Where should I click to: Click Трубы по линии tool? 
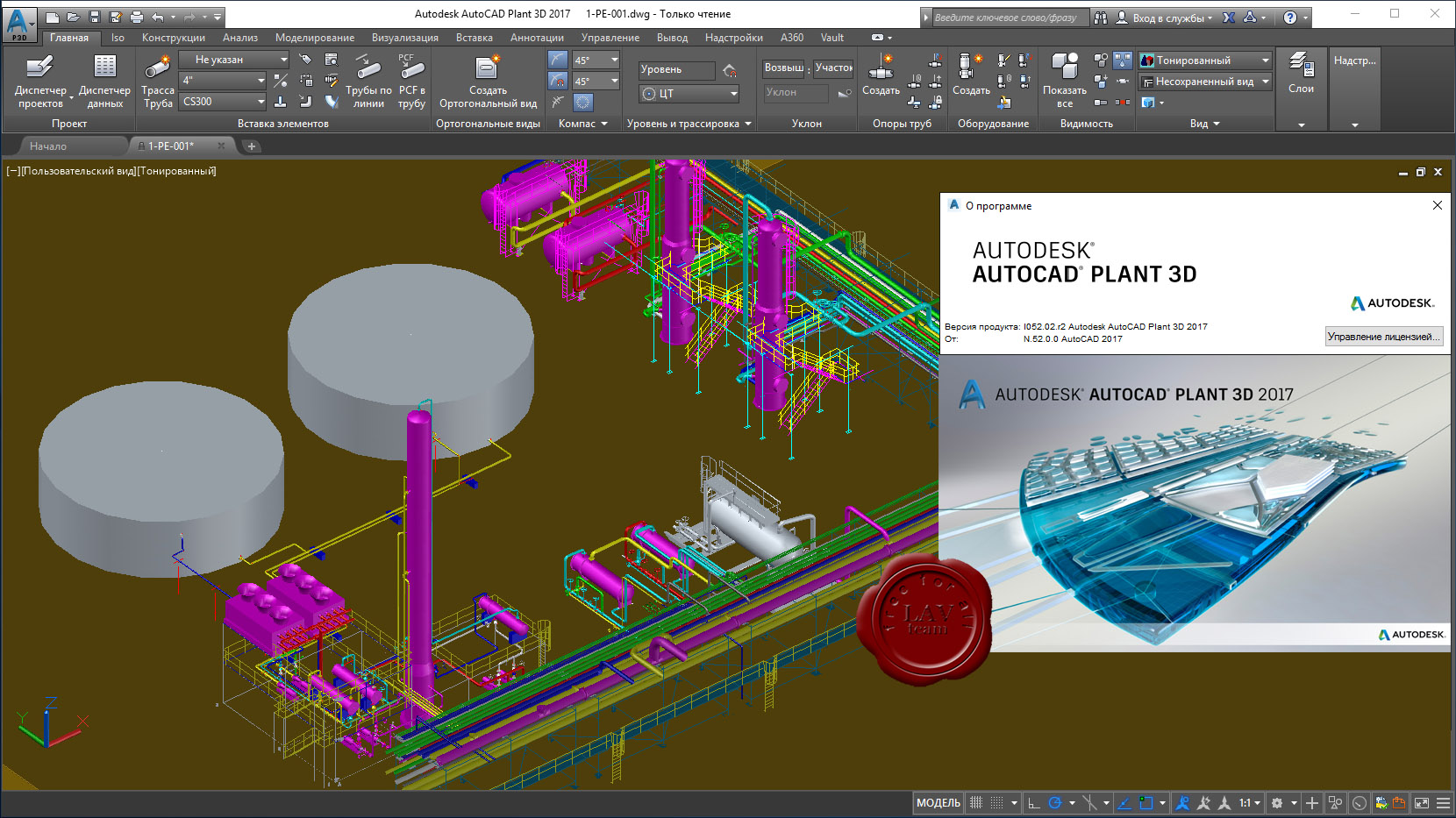[368, 81]
